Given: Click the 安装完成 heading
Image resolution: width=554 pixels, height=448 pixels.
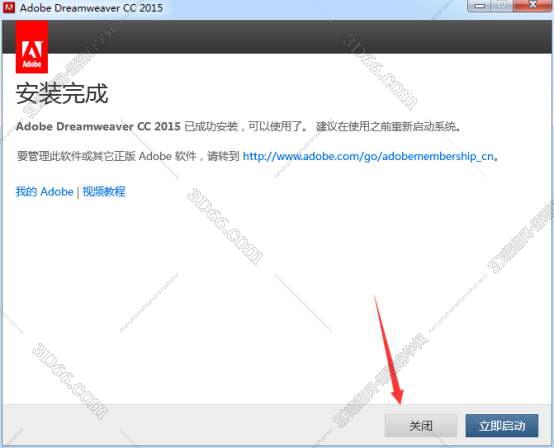Looking at the screenshot, I should point(62,94).
